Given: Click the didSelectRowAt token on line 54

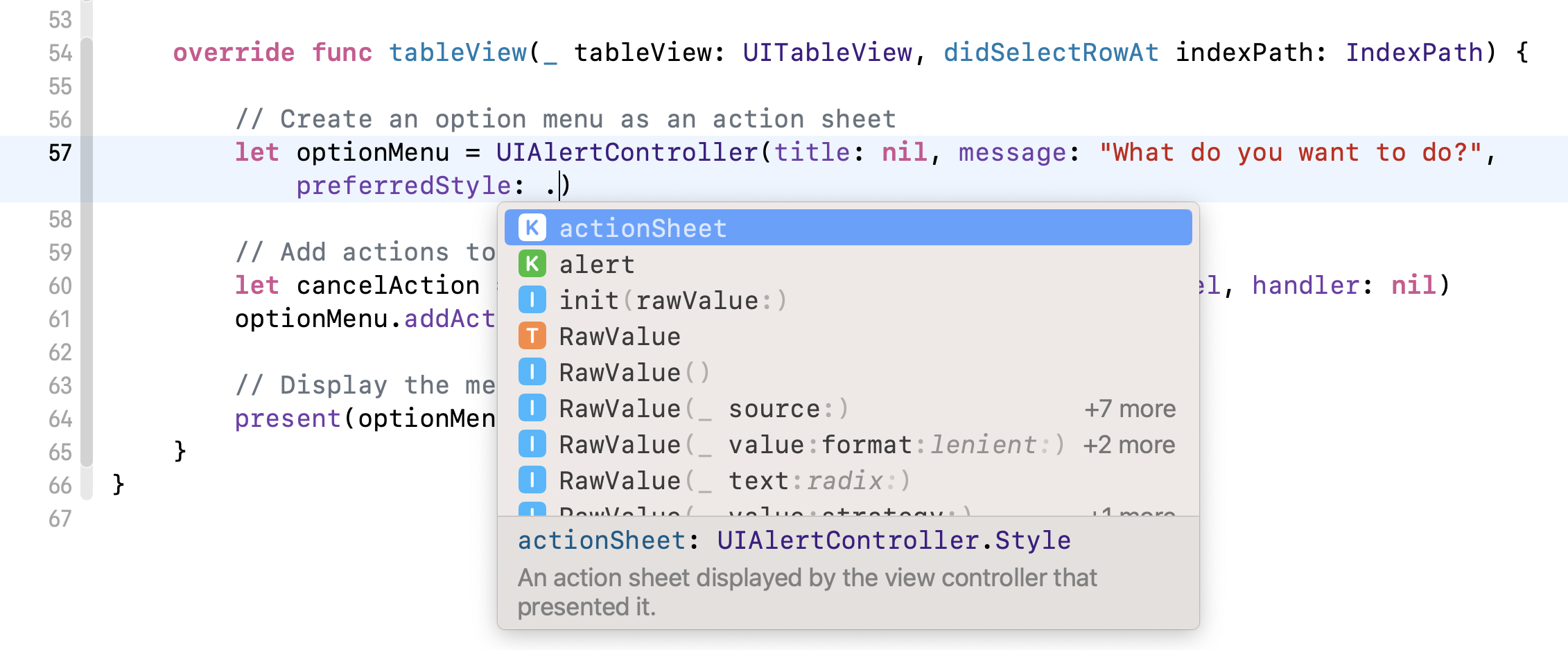Looking at the screenshot, I should tap(1051, 52).
